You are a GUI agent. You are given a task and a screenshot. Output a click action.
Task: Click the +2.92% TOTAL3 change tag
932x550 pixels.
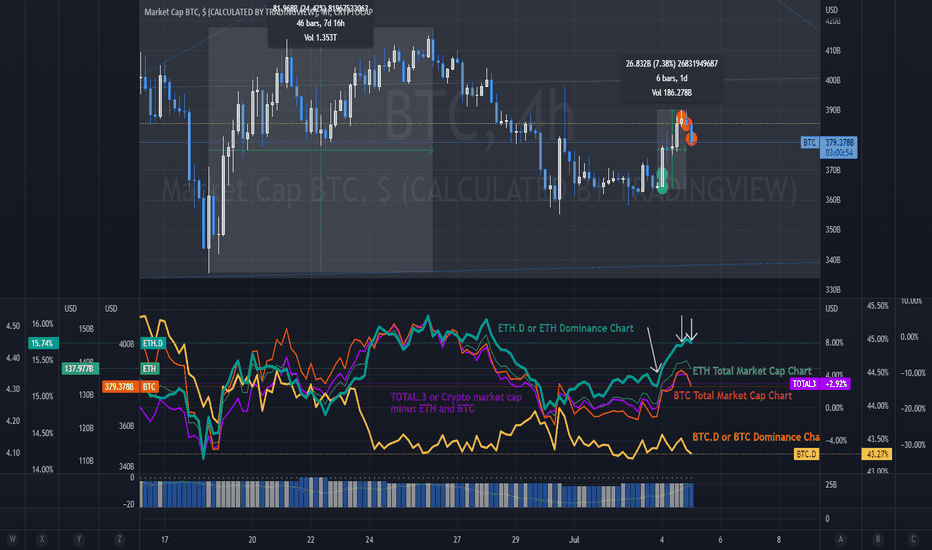[836, 384]
